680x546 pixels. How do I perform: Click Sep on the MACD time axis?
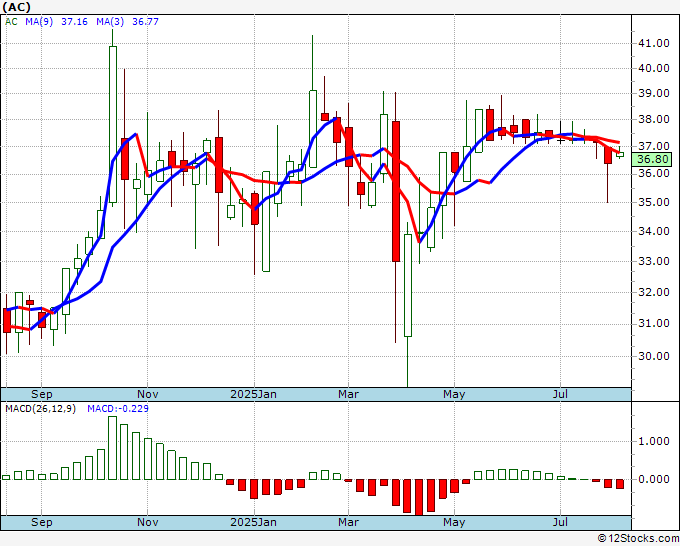tap(42, 522)
